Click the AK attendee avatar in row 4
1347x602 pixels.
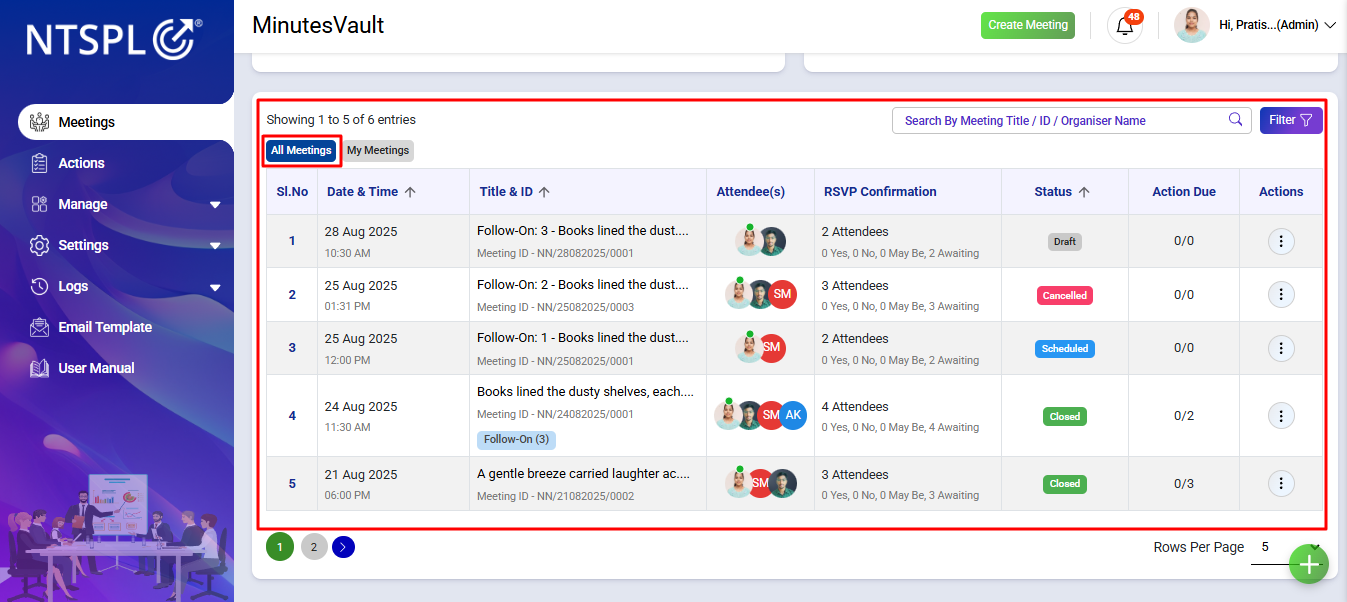[793, 415]
